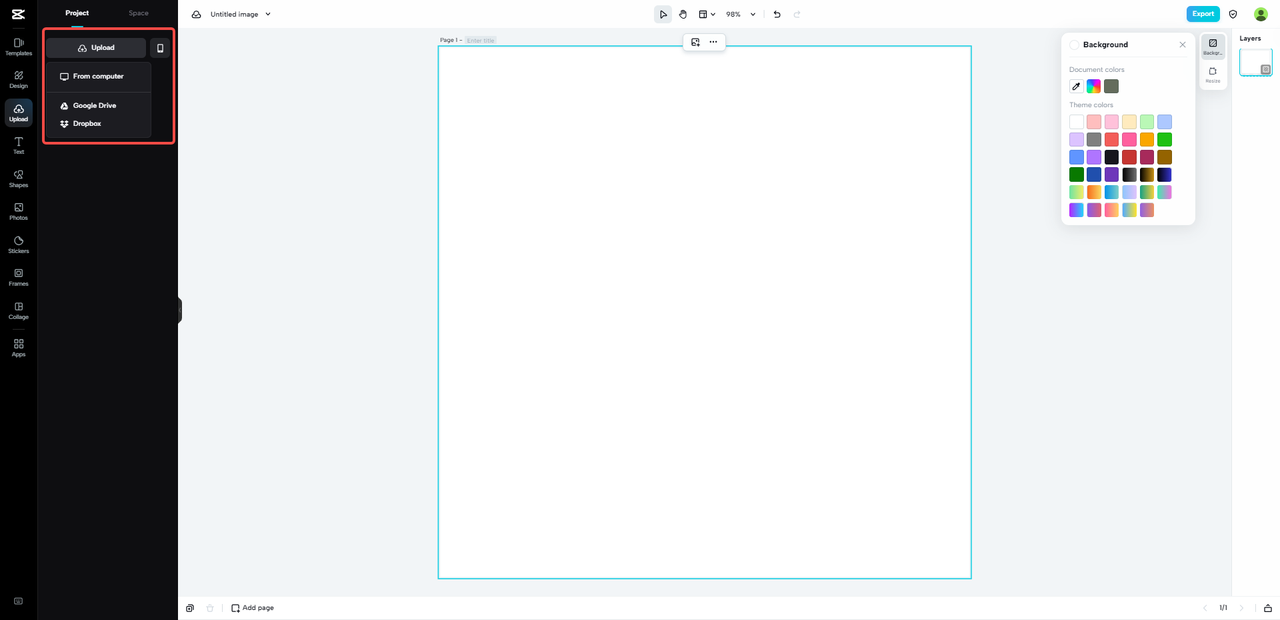Click the cloud save icon near title
This screenshot has height=620, width=1280.
pyautogui.click(x=196, y=14)
